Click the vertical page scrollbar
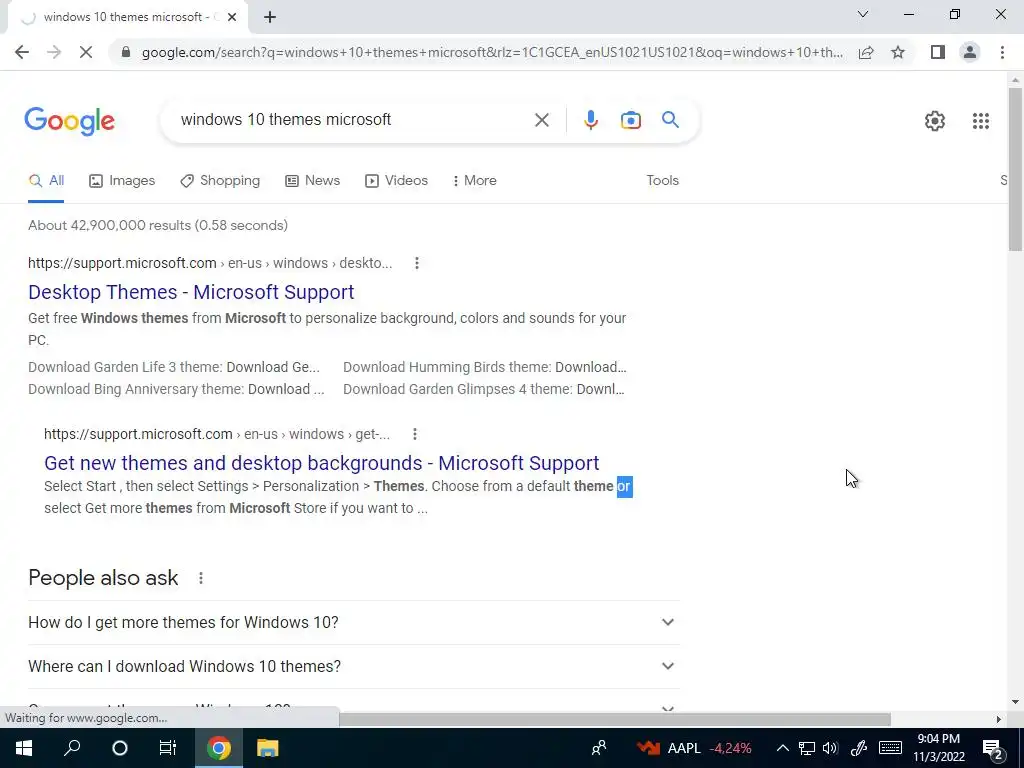1024x768 pixels. coord(1015,170)
